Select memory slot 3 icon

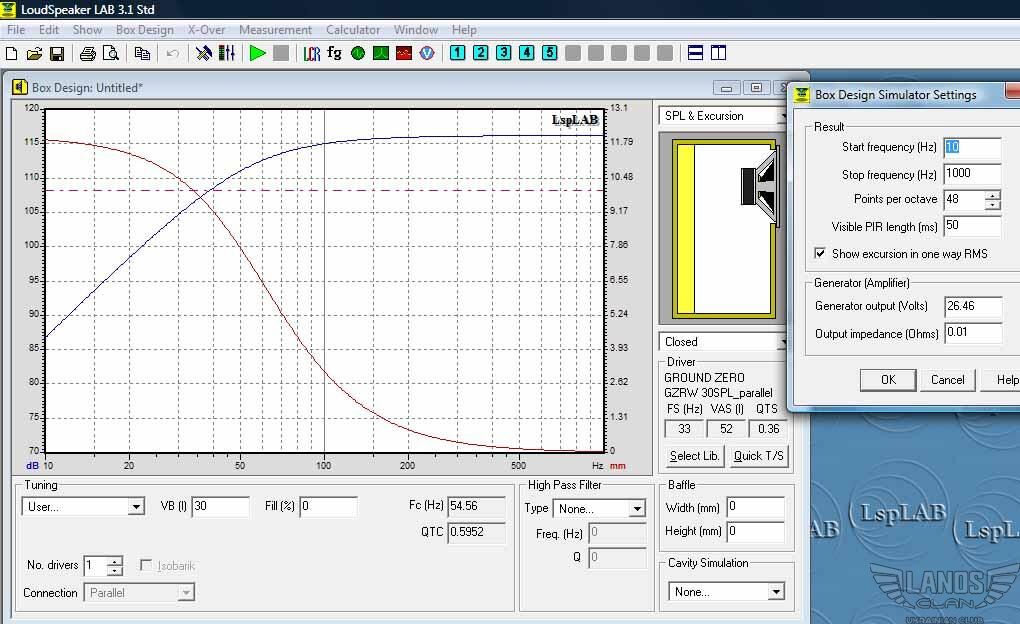(x=503, y=53)
